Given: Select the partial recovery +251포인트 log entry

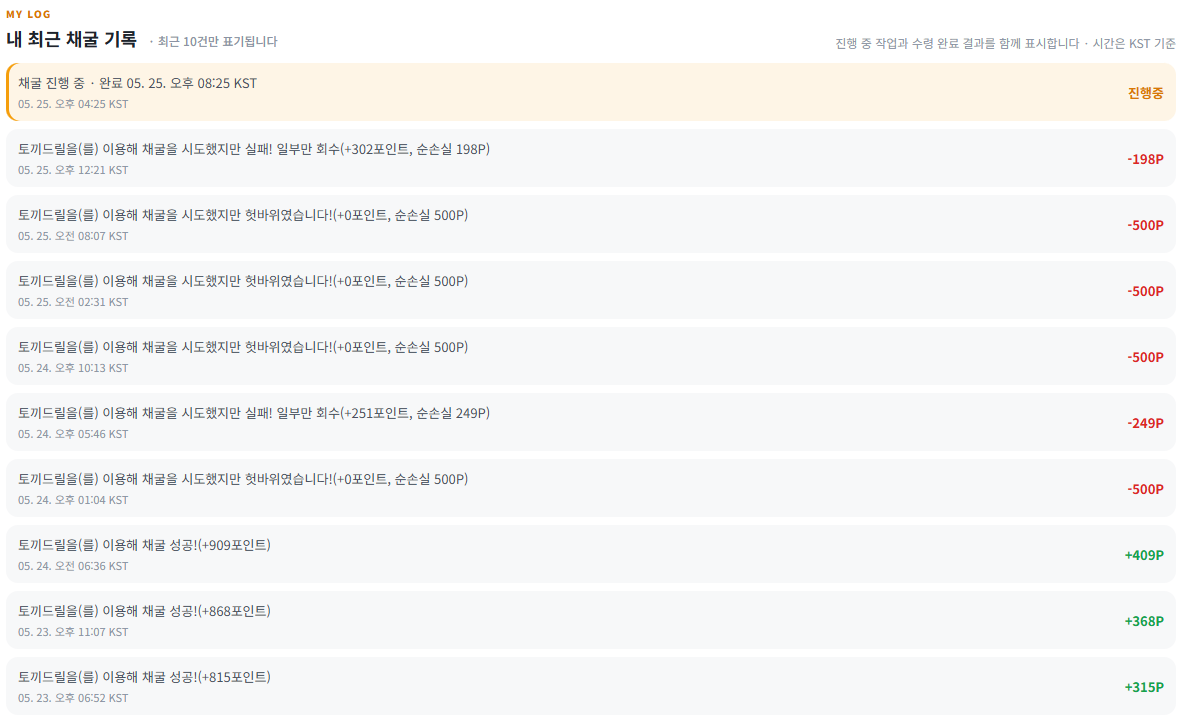Looking at the screenshot, I should coord(590,422).
